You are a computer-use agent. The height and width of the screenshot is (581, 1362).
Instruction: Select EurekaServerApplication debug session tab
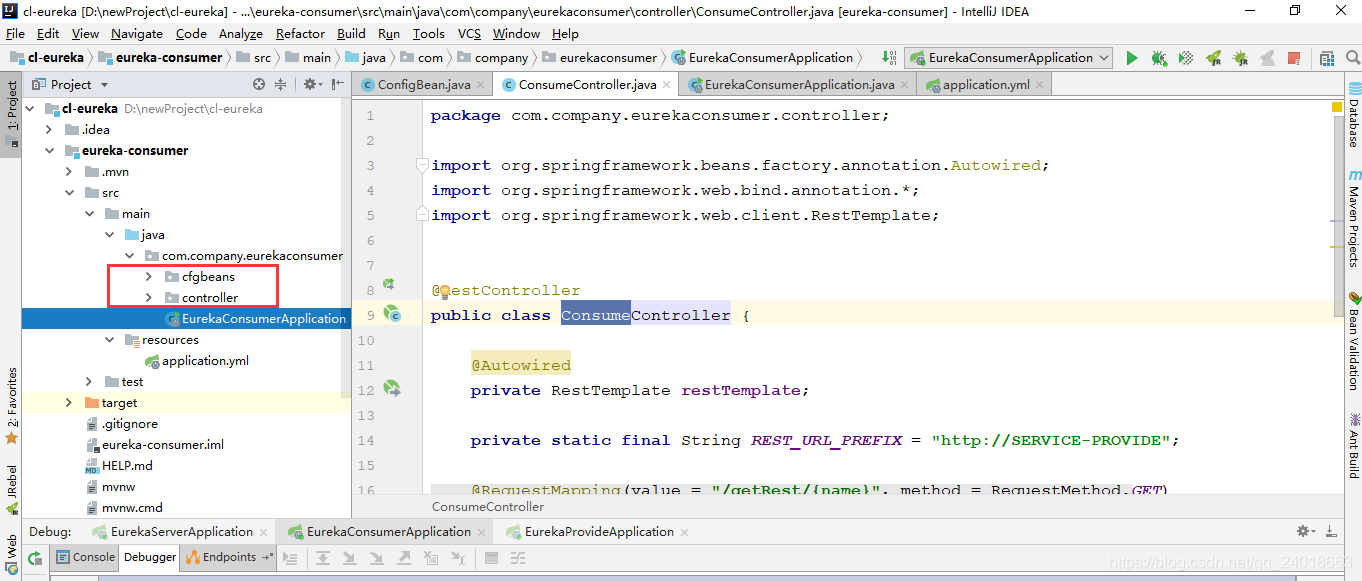point(180,532)
